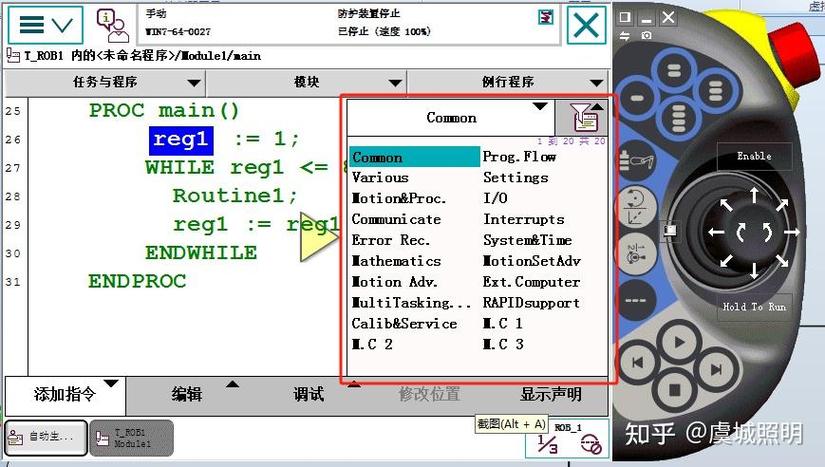The image size is (825, 467).
Task: Open the ABB main menu button
Action: pos(45,25)
